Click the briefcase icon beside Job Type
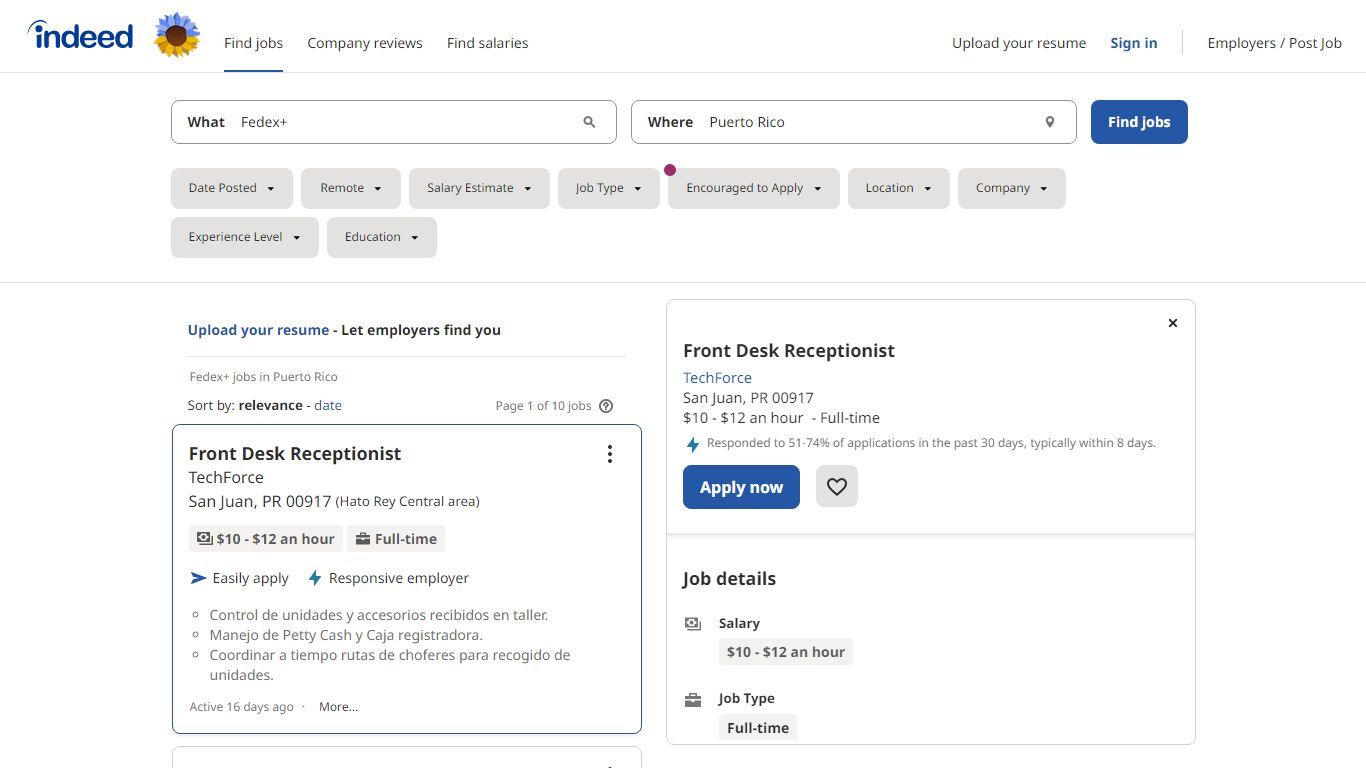 click(x=693, y=700)
